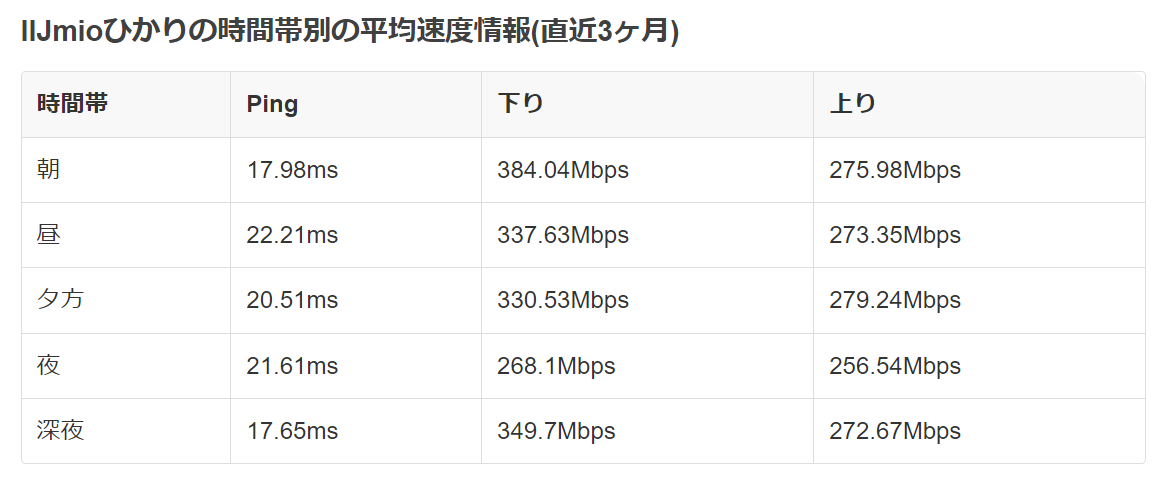
Task: Select the 268.1Mbps download value
Action: click(556, 366)
